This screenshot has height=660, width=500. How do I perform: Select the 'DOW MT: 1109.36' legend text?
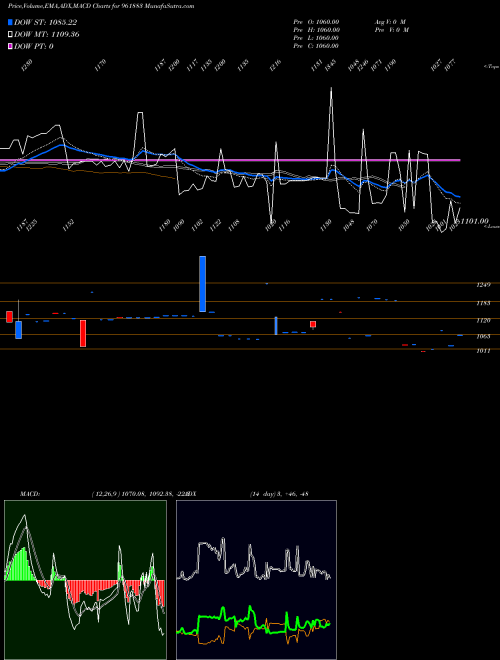click(47, 35)
